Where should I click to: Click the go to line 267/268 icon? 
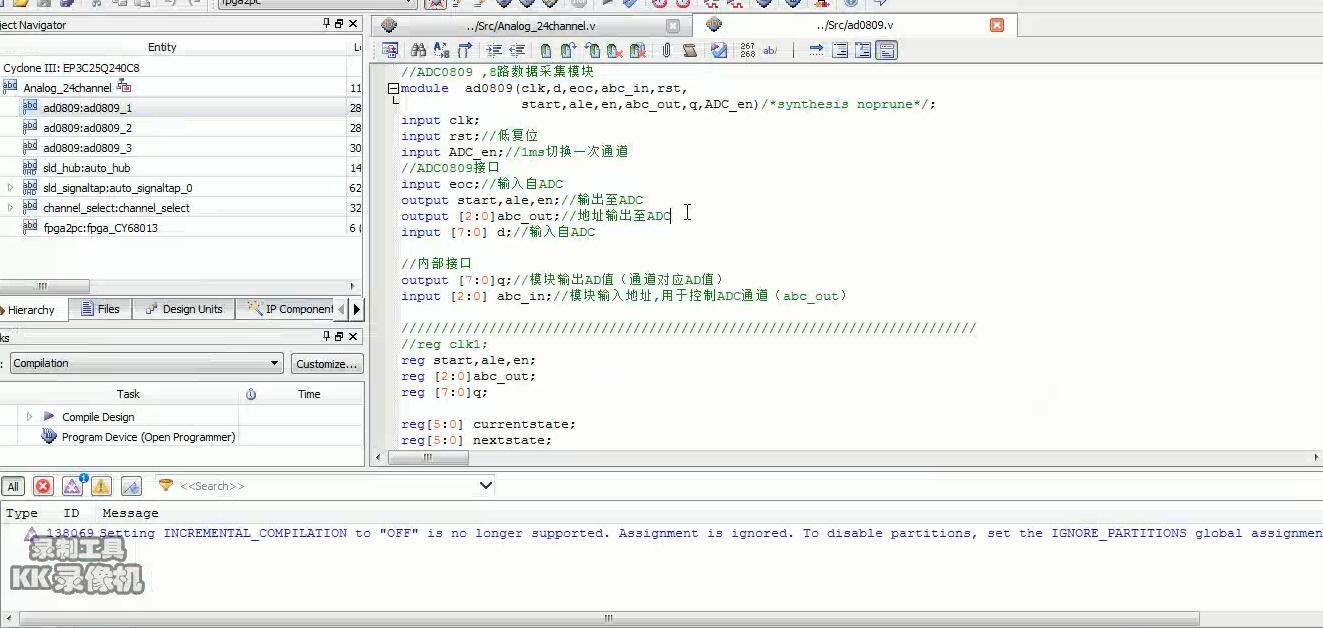[x=748, y=50]
